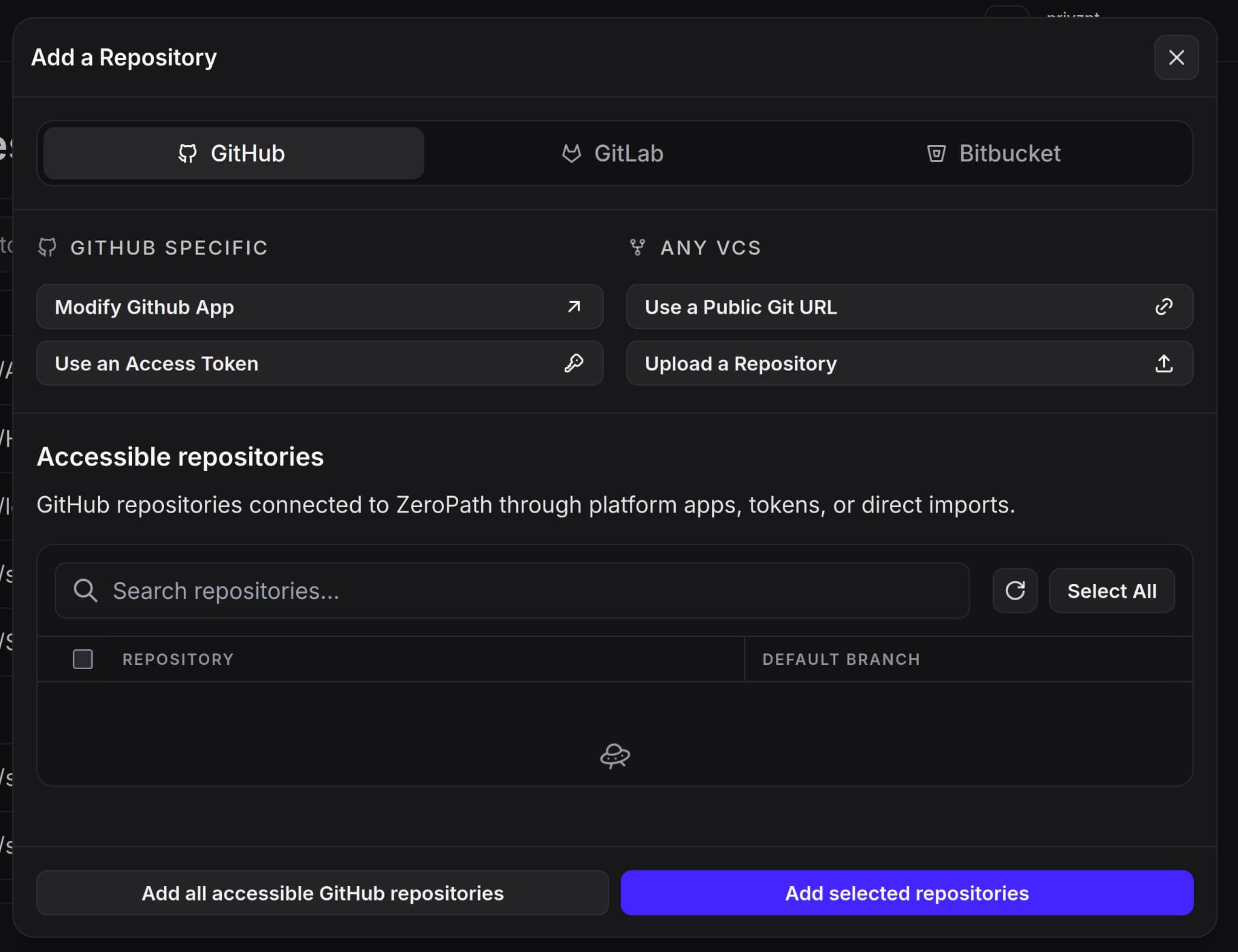Image resolution: width=1238 pixels, height=952 pixels.
Task: Click the key icon on Use an Access Token
Action: (x=574, y=363)
